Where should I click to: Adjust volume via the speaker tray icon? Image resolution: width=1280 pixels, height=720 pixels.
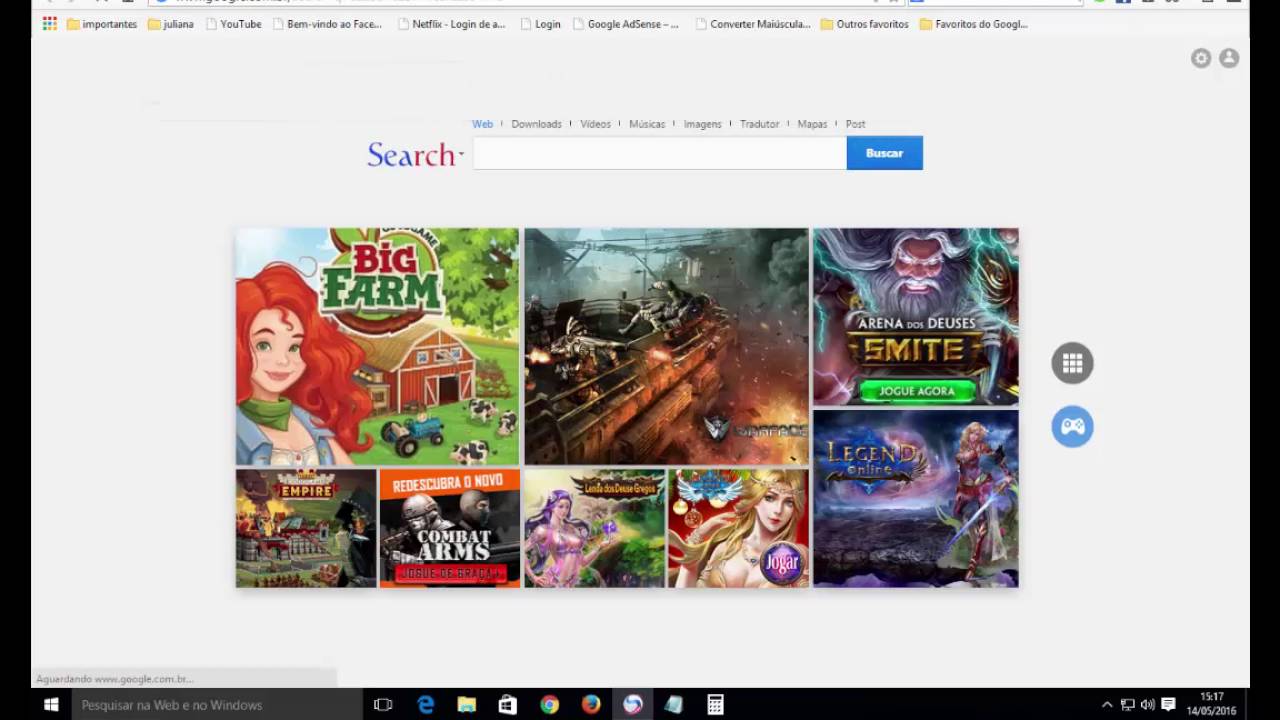coord(1147,705)
